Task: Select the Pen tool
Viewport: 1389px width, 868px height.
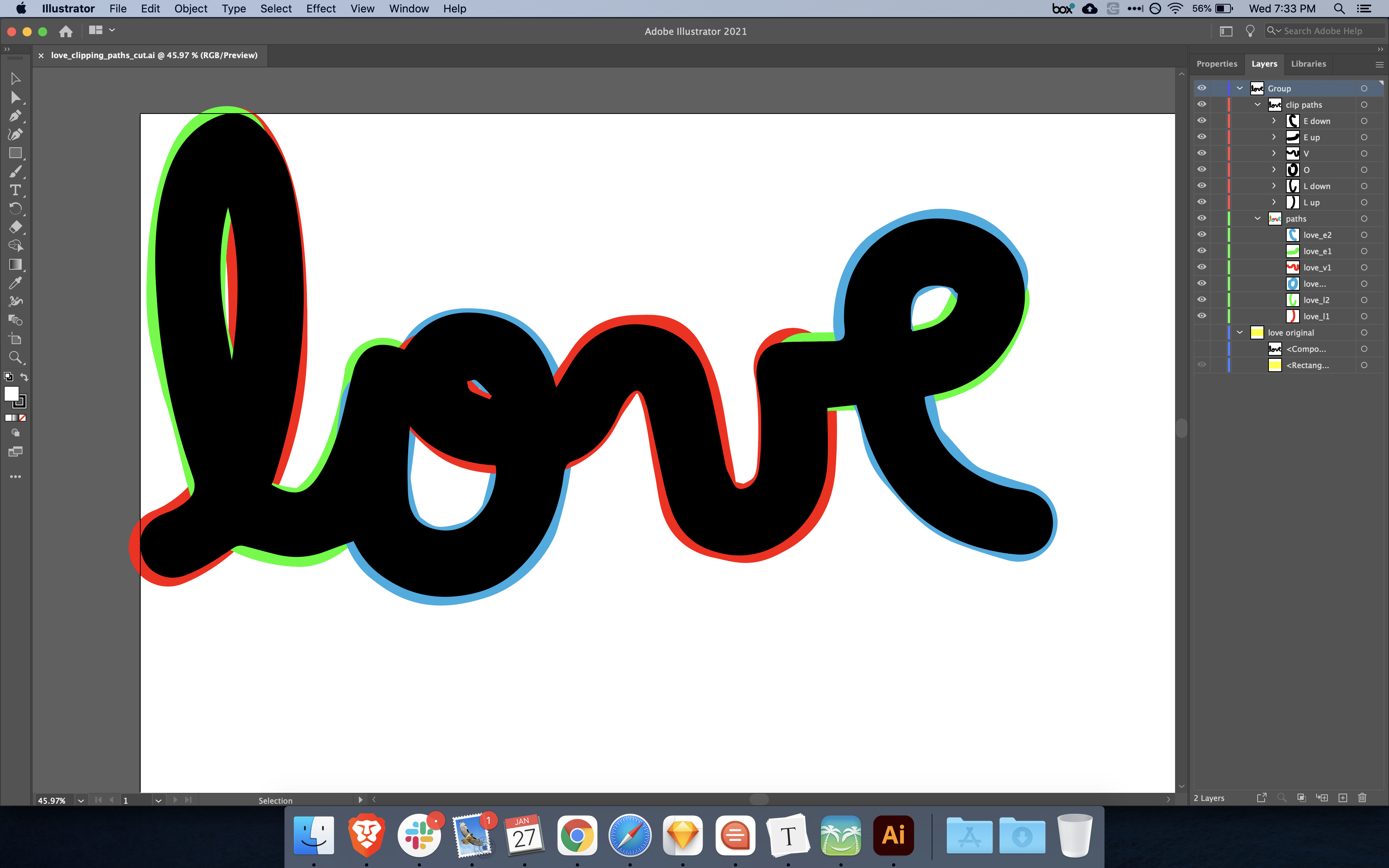Action: point(16,116)
